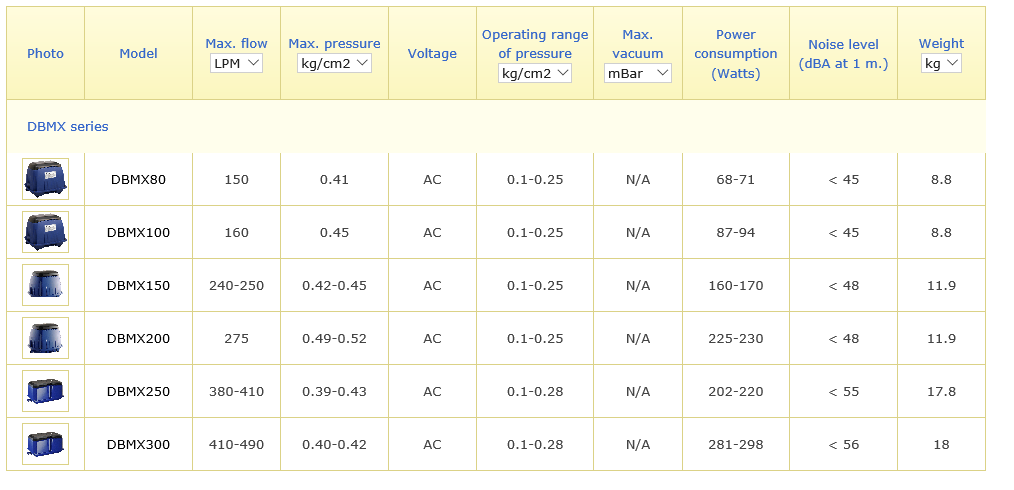This screenshot has width=1014, height=490.
Task: Expand the Weight kg unit dropdown
Action: click(x=941, y=63)
